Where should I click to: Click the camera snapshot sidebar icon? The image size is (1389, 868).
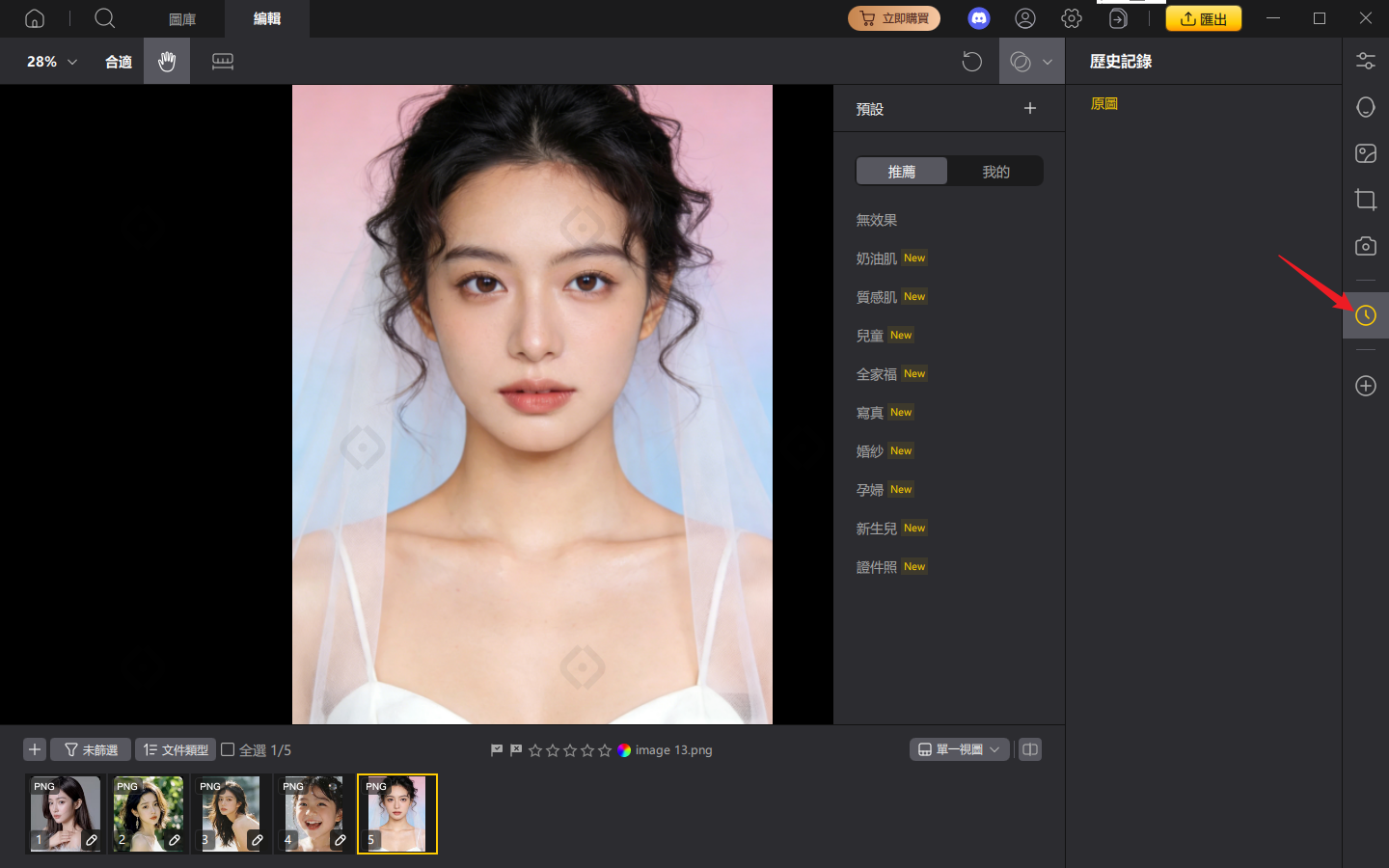(x=1365, y=246)
